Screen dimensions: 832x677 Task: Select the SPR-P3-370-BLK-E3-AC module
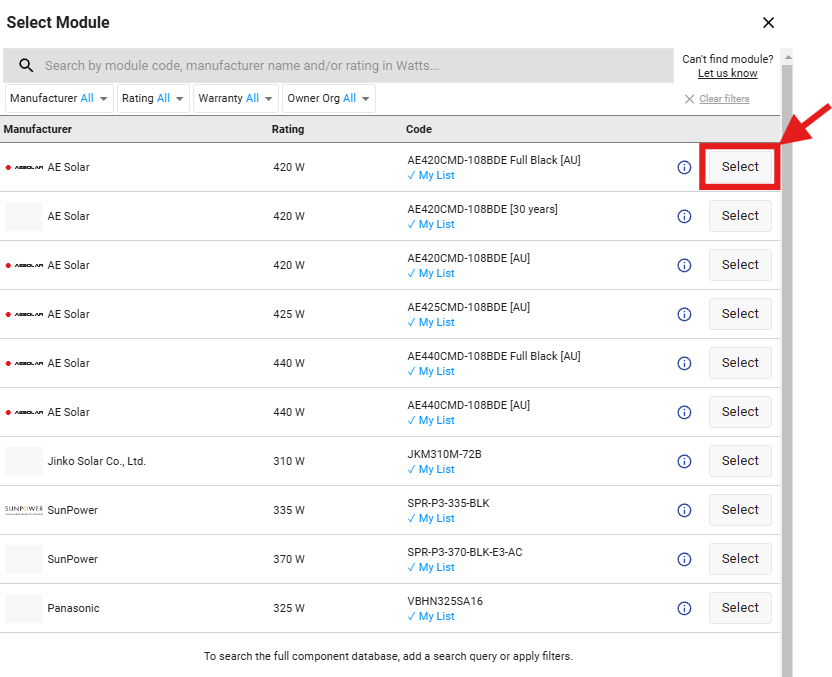pyautogui.click(x=740, y=559)
